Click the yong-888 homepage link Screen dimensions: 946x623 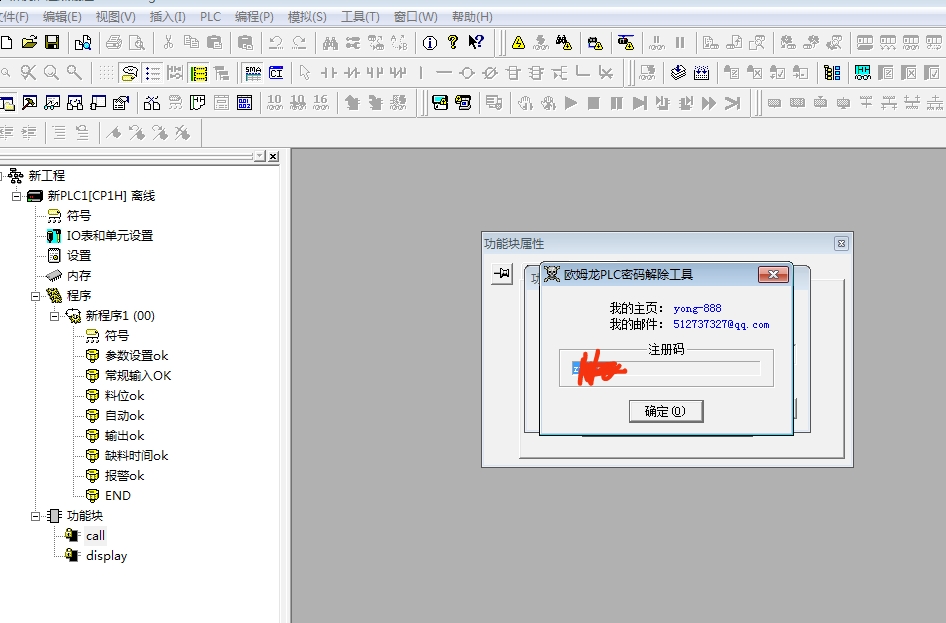(x=697, y=308)
